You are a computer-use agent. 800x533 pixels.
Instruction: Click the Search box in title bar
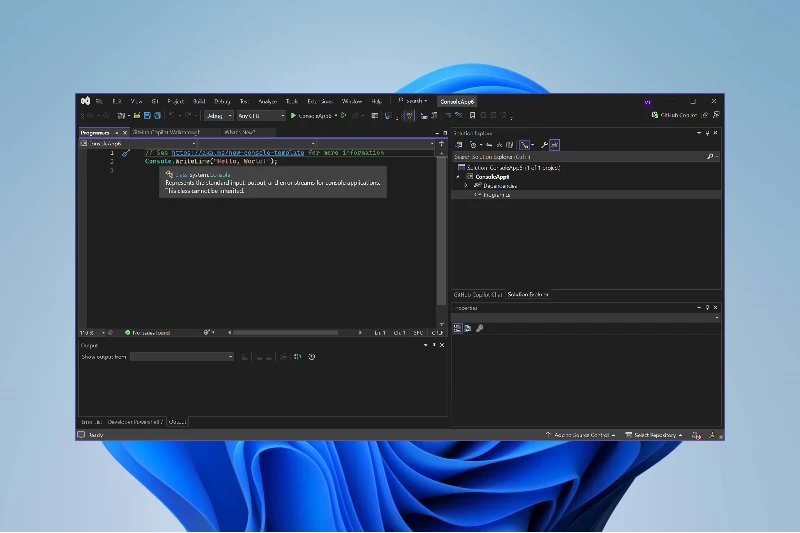413,101
